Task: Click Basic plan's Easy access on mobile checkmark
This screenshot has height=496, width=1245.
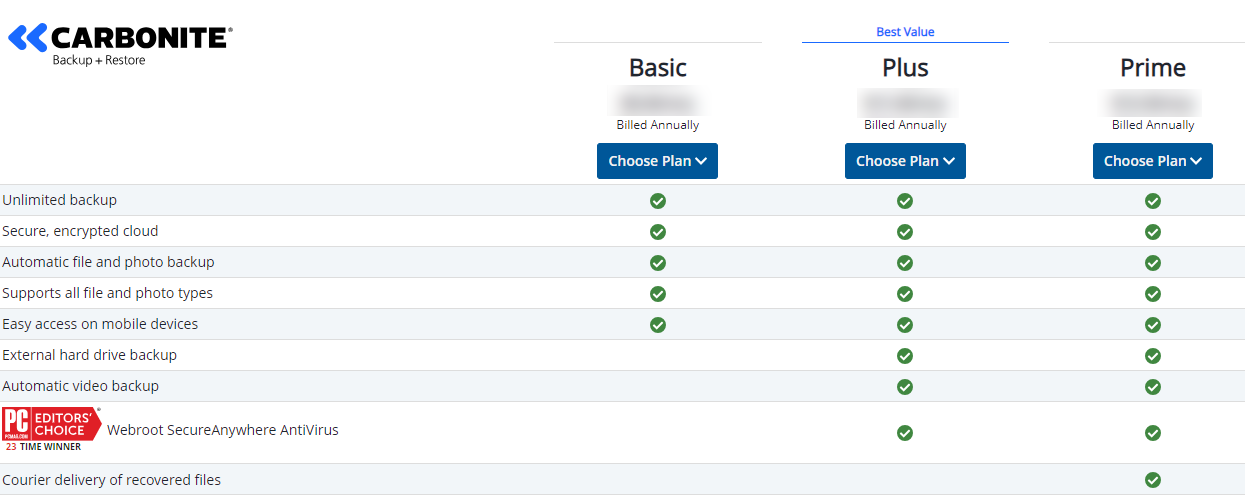Action: 657,325
